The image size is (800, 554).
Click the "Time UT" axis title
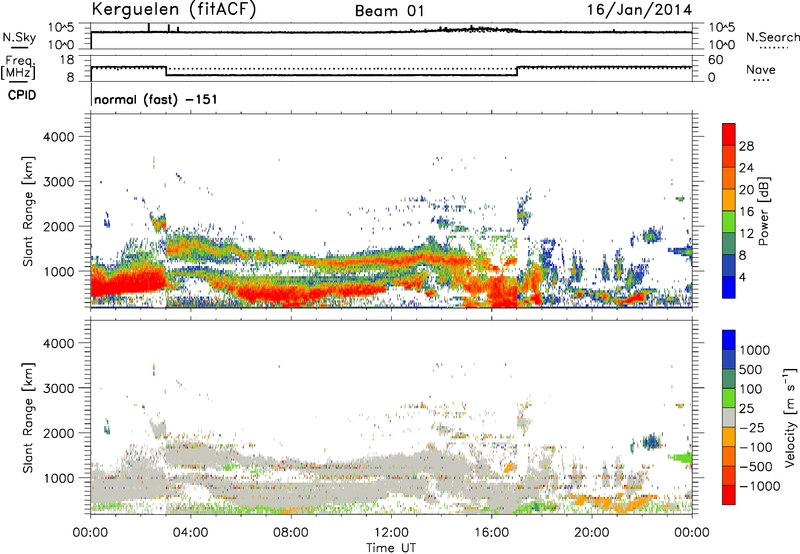tap(391, 547)
